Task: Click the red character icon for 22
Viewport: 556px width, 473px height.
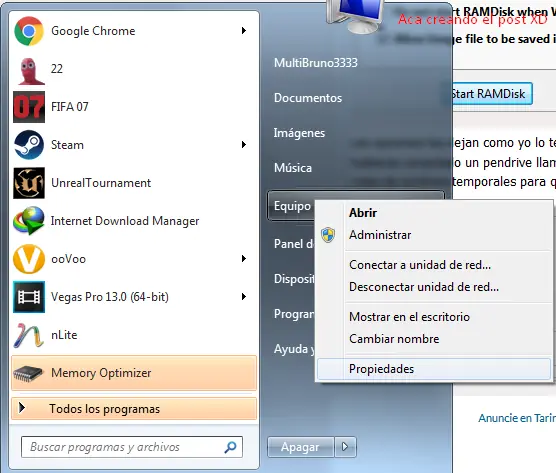Action: [31, 71]
